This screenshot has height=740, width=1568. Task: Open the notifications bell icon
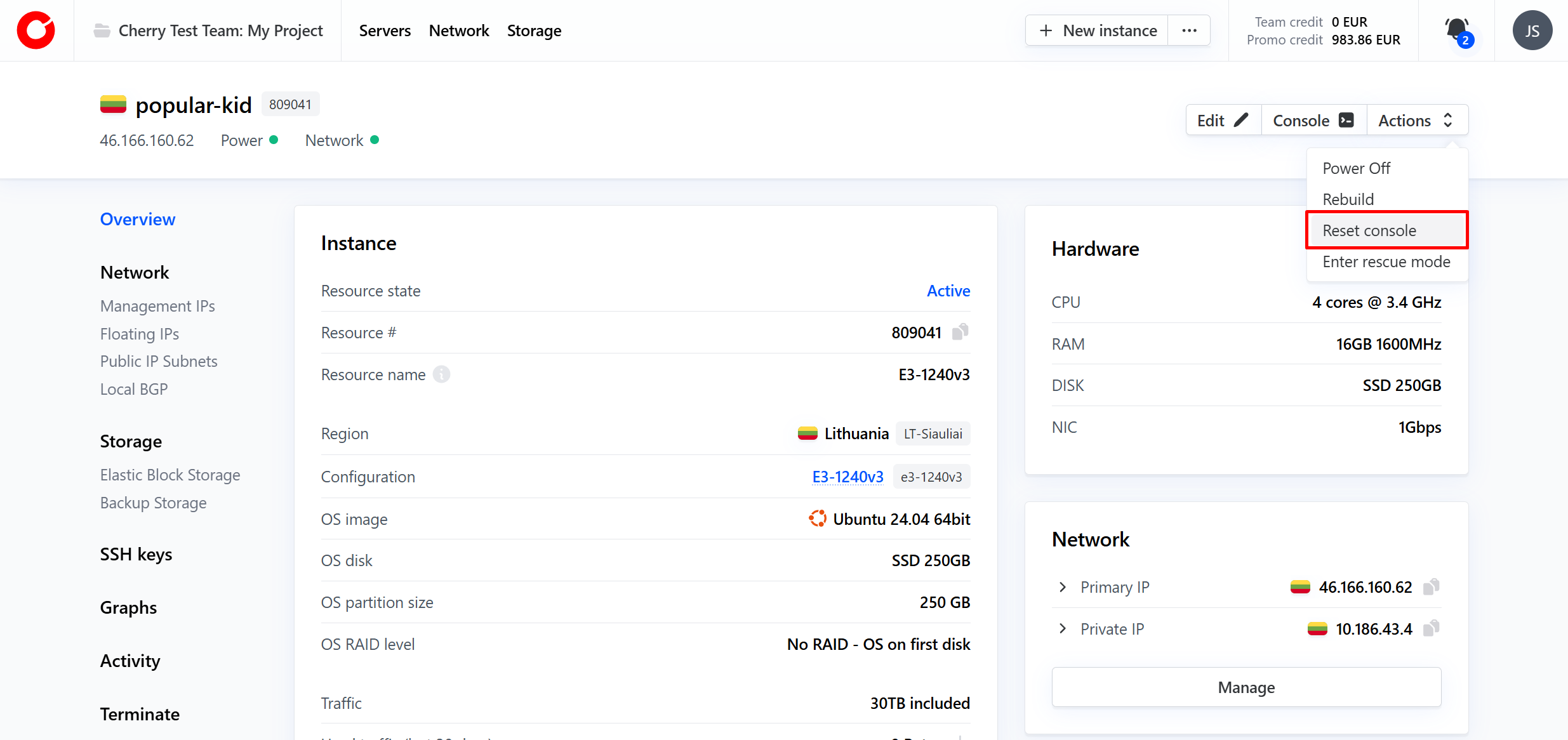pos(1456,30)
